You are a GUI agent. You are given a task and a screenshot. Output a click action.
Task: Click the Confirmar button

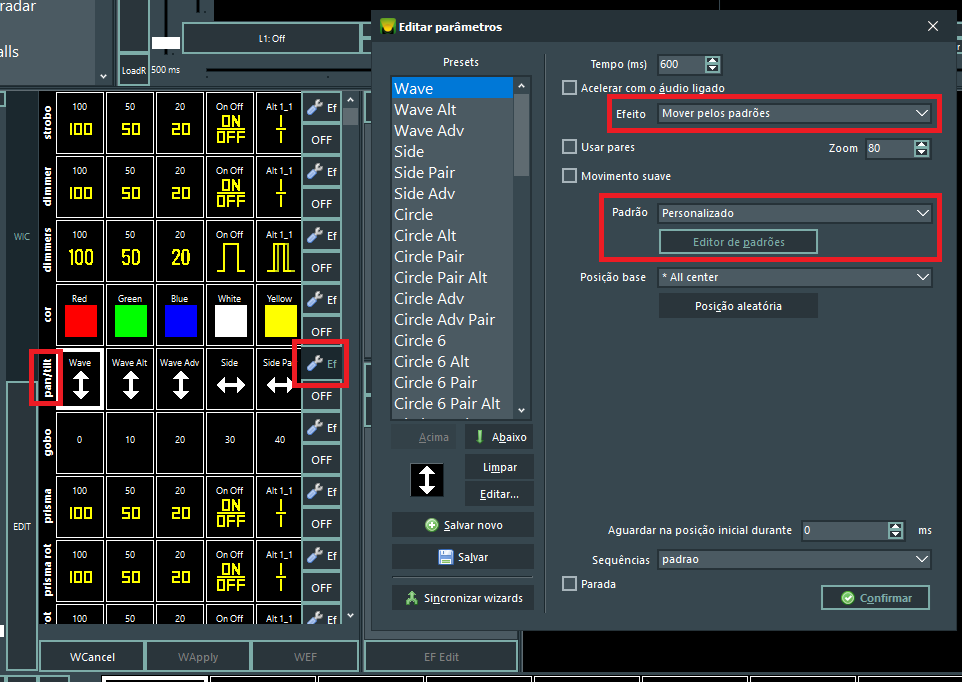tap(874, 597)
